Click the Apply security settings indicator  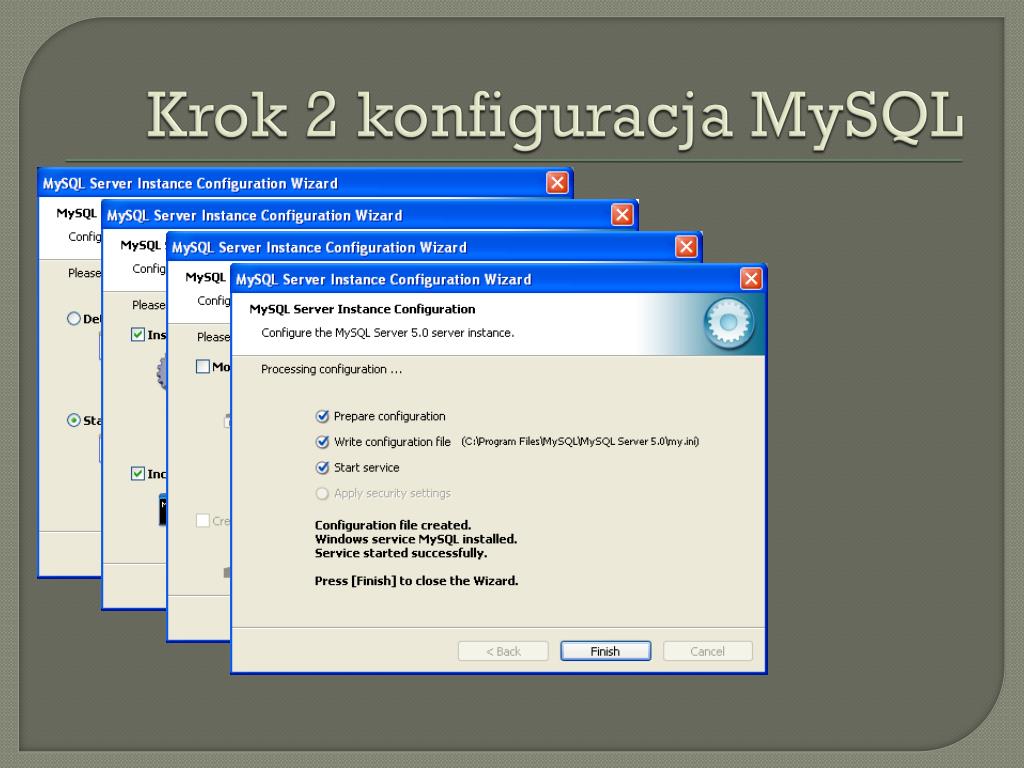(x=322, y=493)
